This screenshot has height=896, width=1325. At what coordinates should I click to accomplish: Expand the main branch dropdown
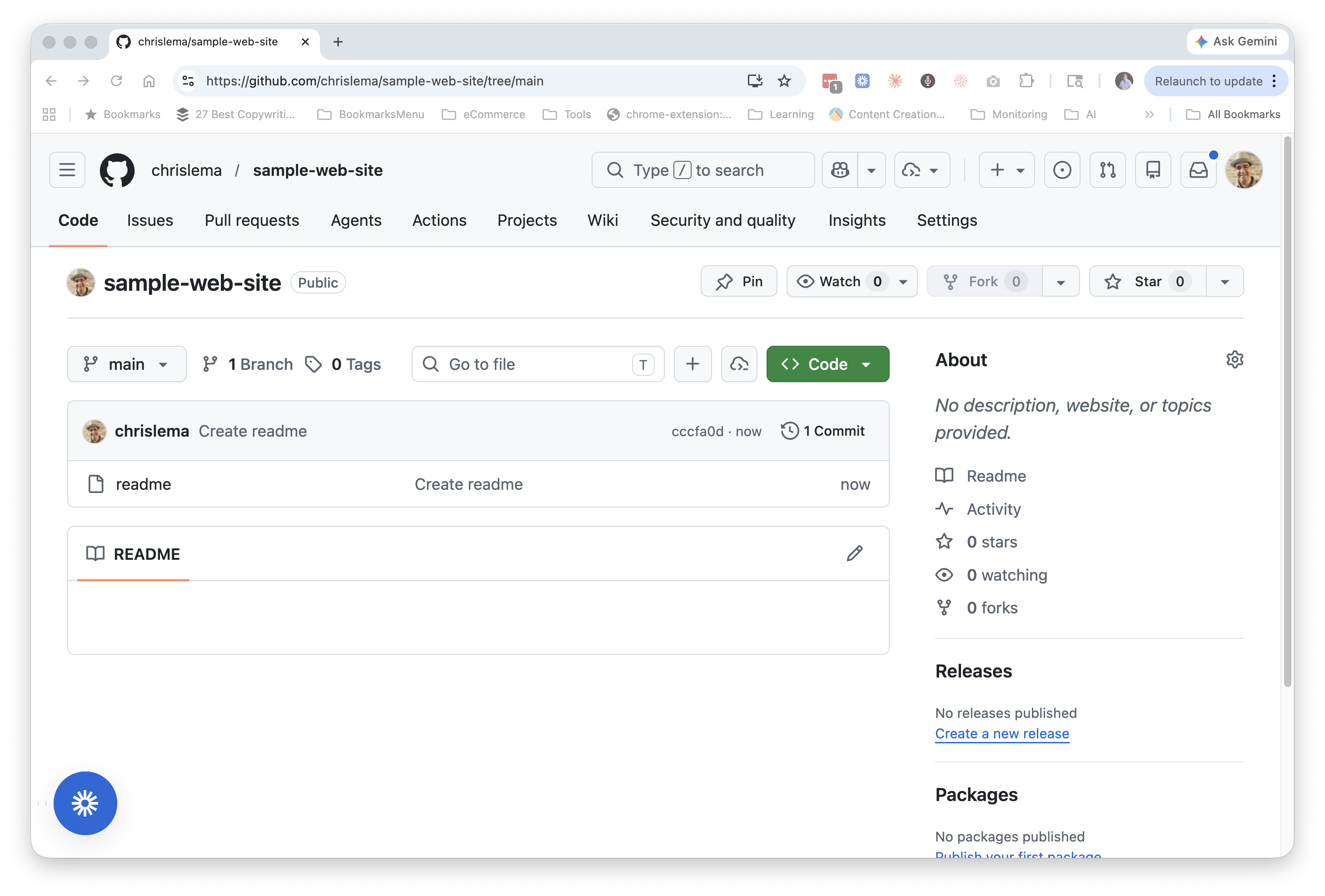pos(127,364)
